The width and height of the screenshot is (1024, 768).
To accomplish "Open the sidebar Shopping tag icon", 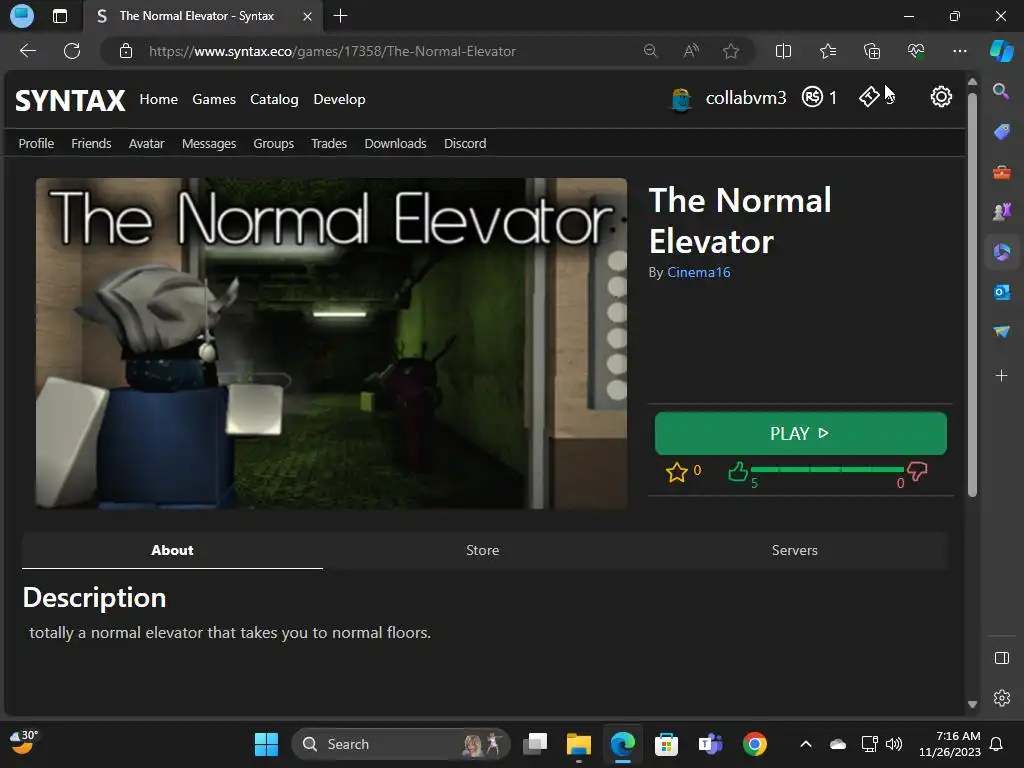I will (1001, 131).
